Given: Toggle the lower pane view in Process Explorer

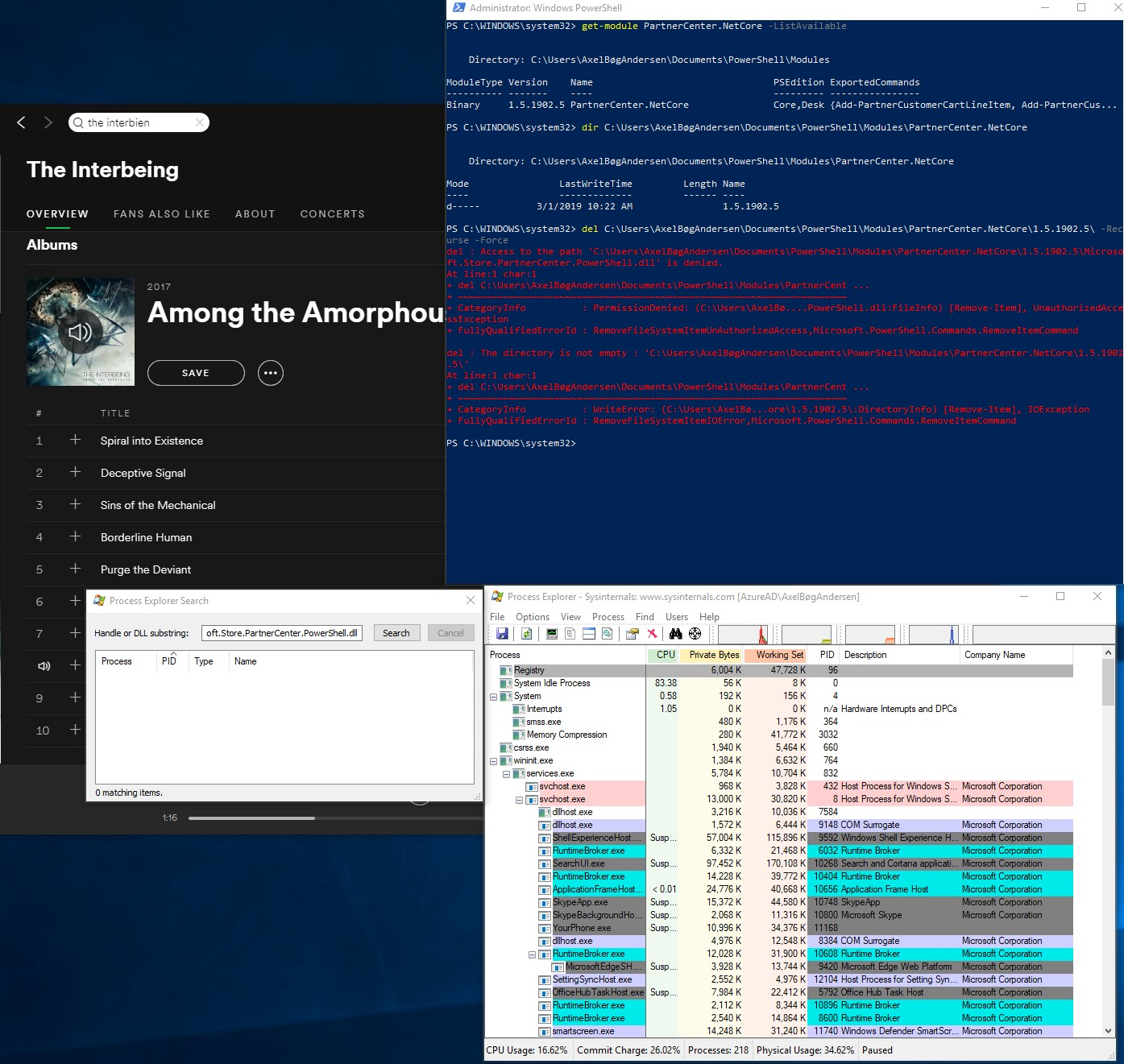Looking at the screenshot, I should coord(588,634).
